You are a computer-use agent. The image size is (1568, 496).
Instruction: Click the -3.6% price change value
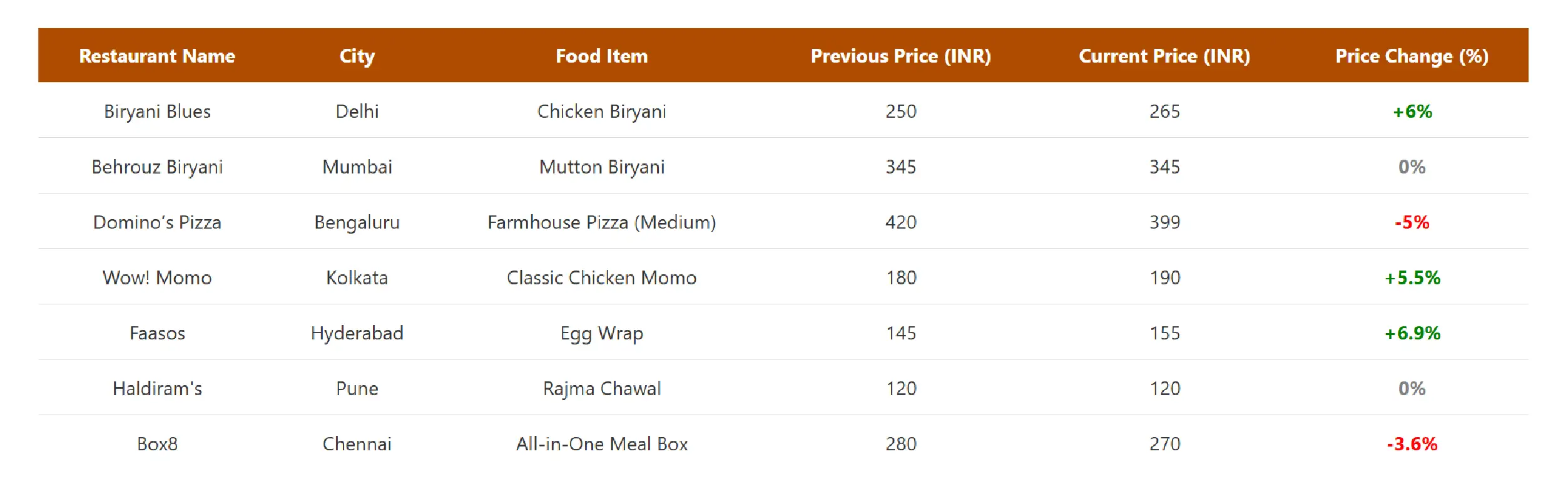point(1412,444)
